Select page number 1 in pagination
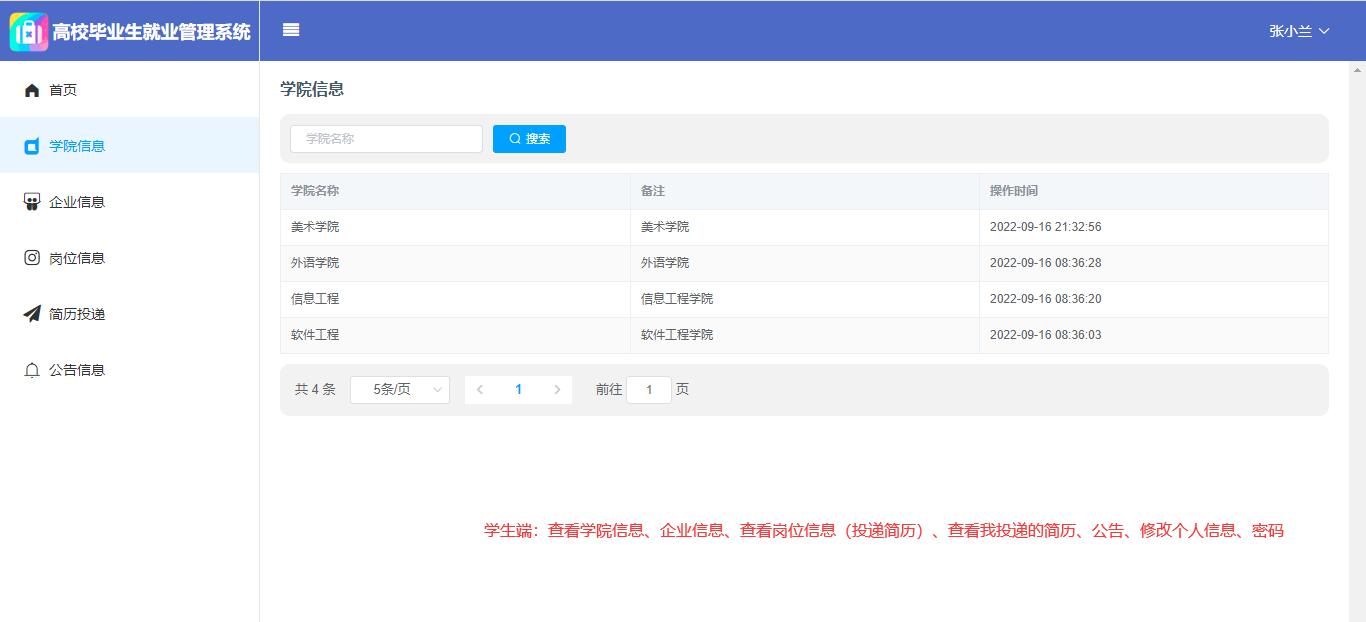 coord(518,390)
